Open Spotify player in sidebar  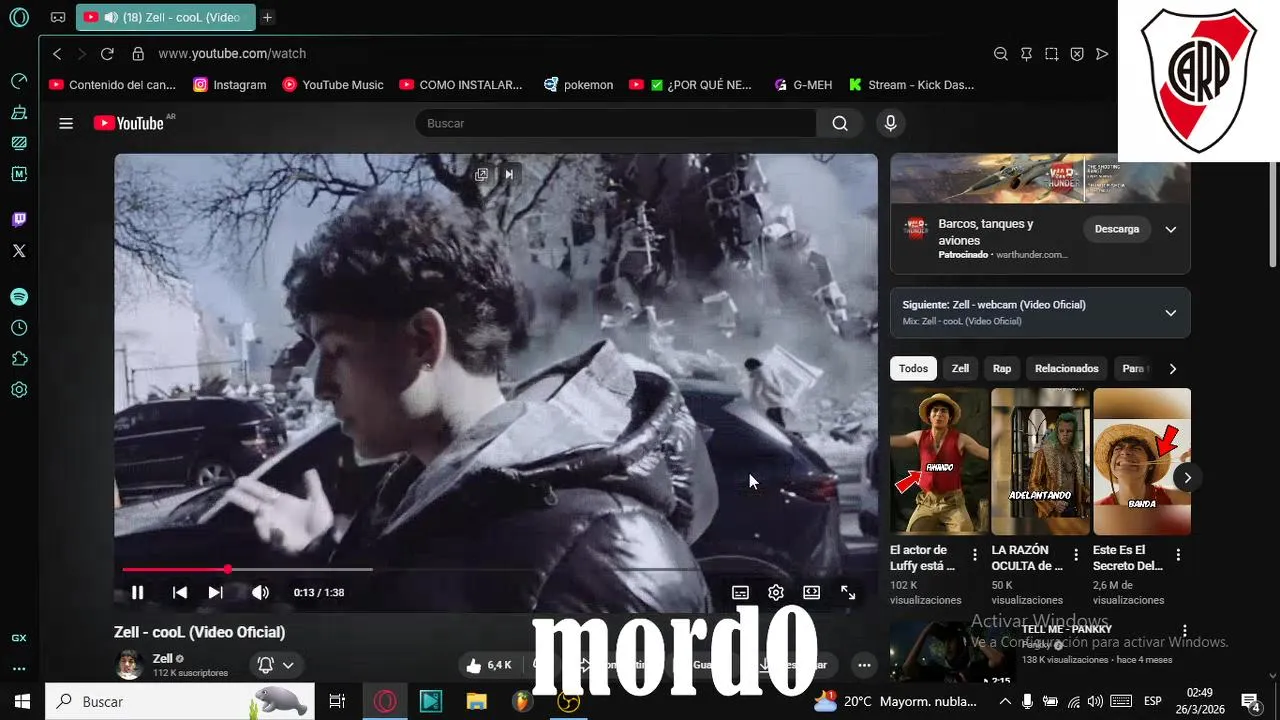click(19, 297)
